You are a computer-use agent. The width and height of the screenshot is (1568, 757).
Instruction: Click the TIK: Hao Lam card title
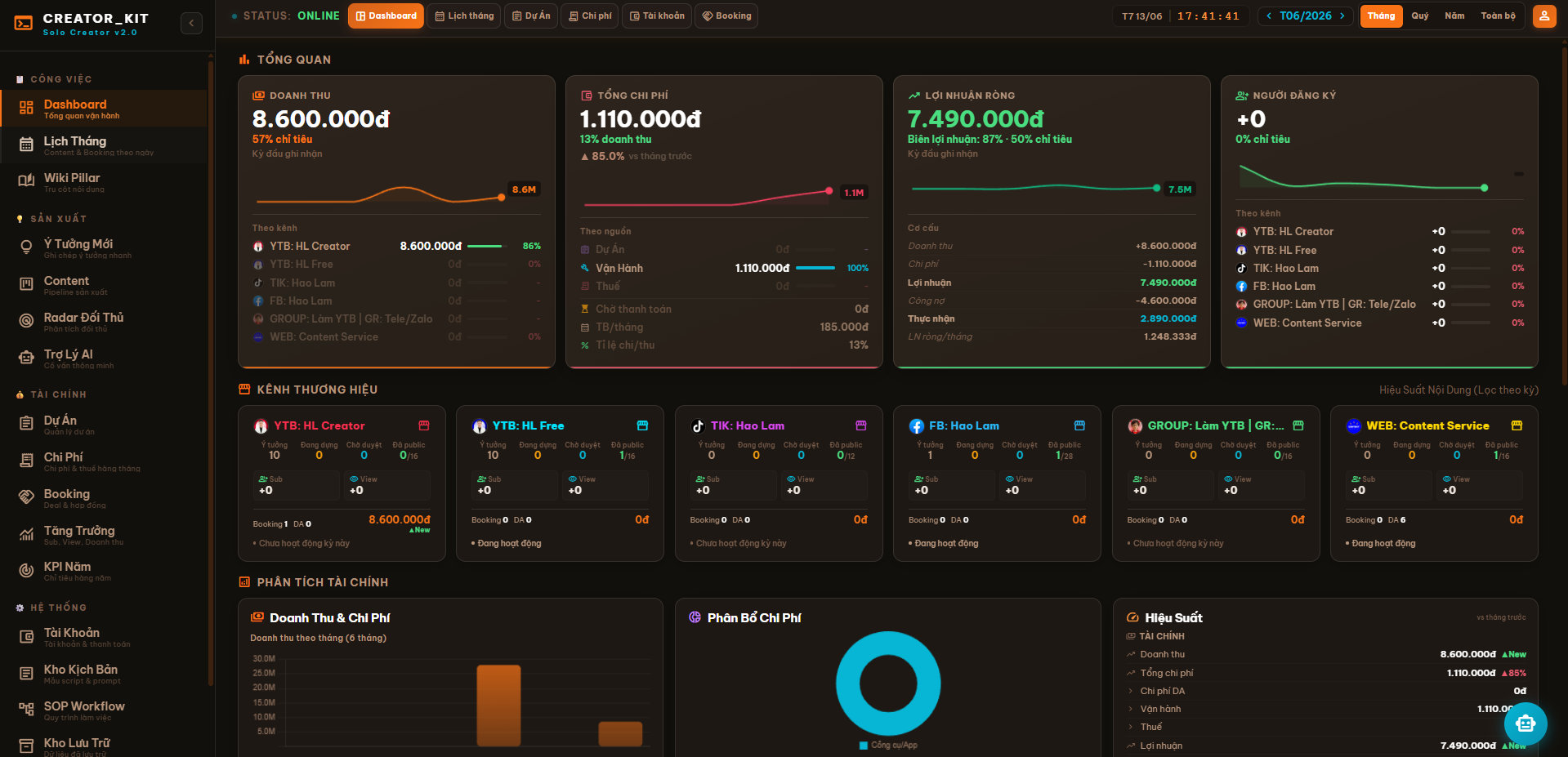[748, 425]
